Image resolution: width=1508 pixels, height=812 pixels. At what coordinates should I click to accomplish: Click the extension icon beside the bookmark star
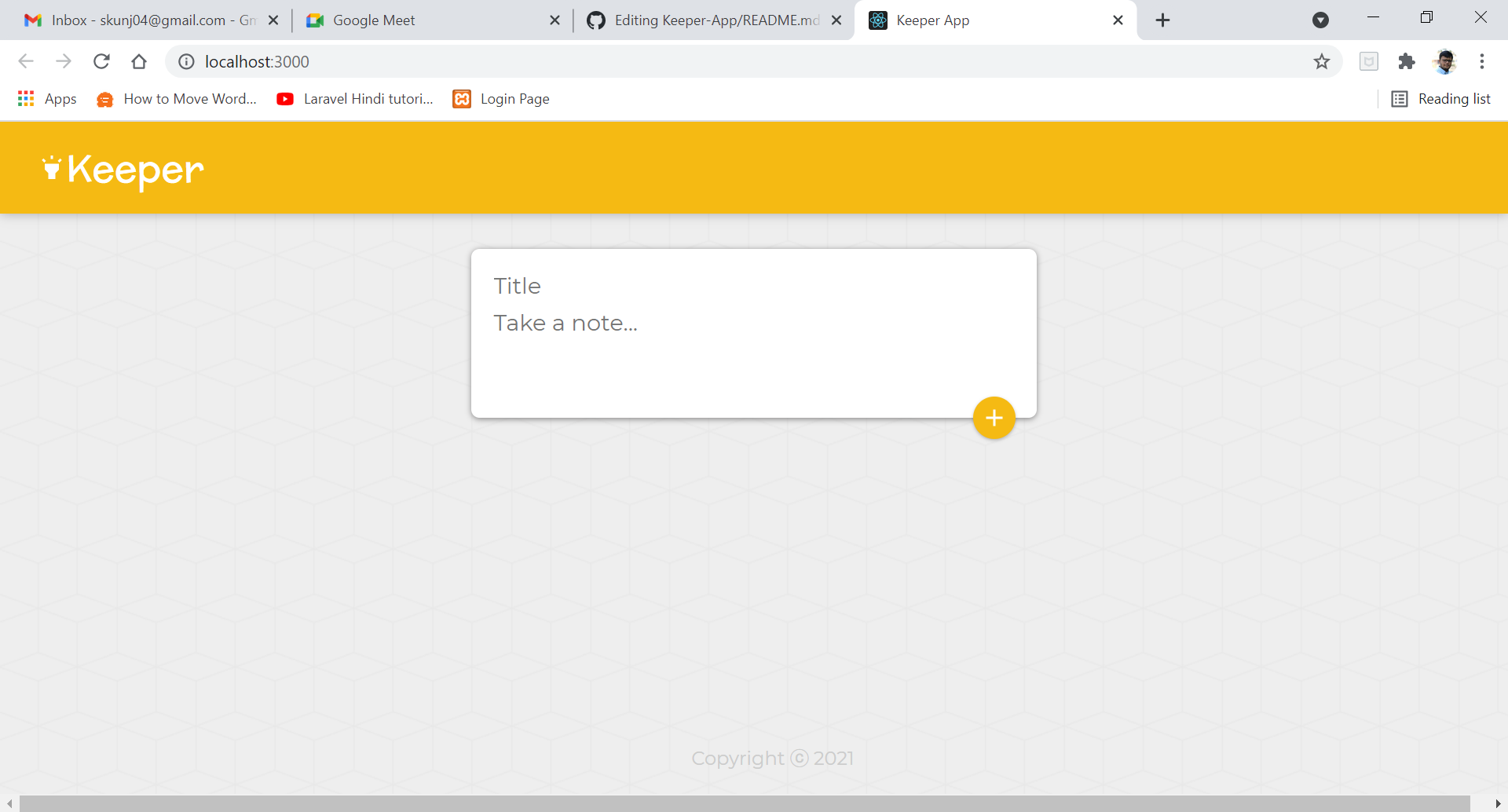tap(1369, 61)
